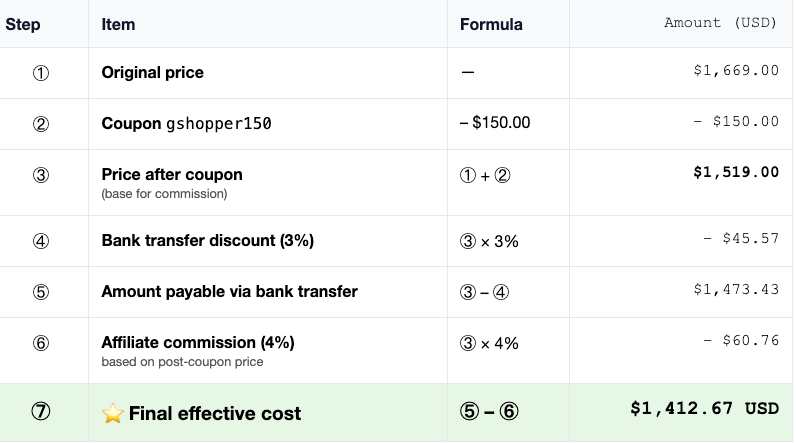Select the Affiliate commission (4%) label
Screen dimensions: 796x443
click(198, 343)
